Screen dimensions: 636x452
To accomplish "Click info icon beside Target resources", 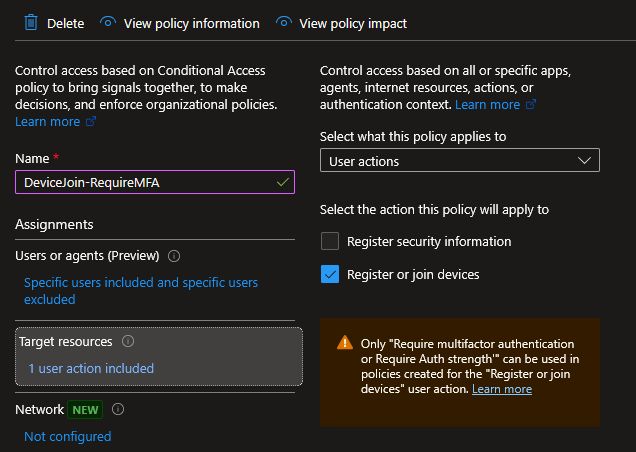I will tap(127, 341).
